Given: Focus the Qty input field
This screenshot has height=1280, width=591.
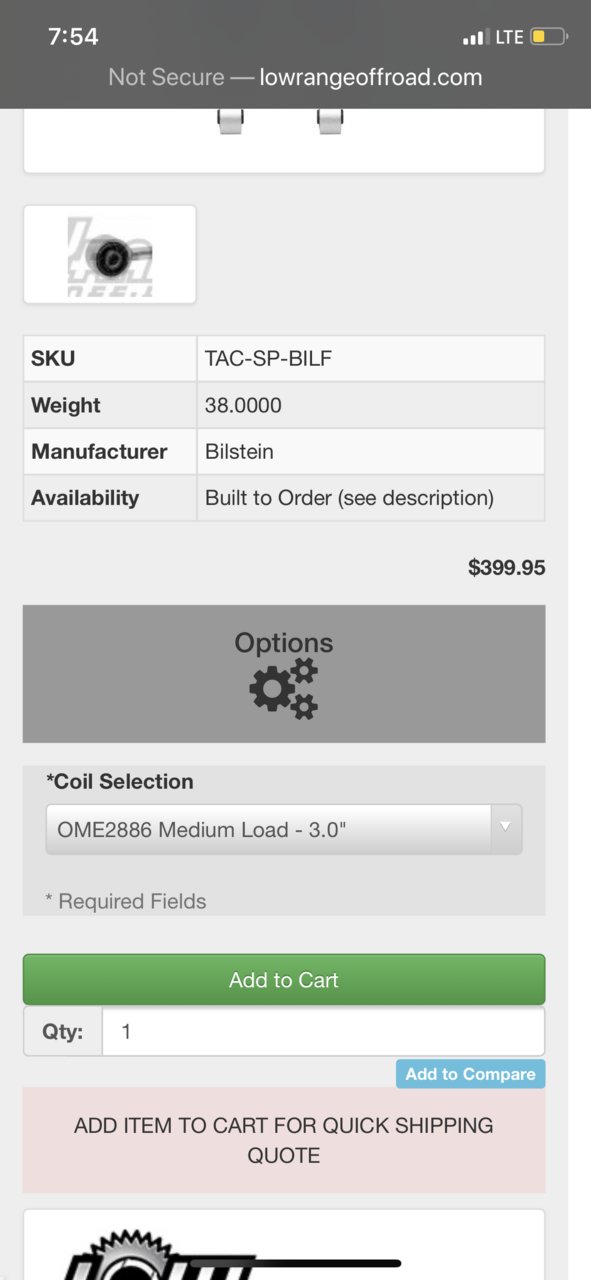Looking at the screenshot, I should point(323,1031).
